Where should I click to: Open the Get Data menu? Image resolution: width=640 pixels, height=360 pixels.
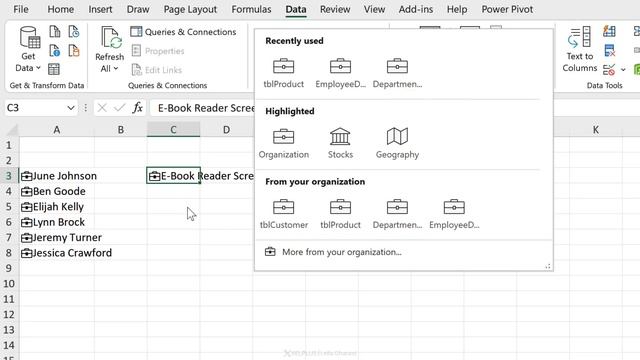click(x=29, y=49)
